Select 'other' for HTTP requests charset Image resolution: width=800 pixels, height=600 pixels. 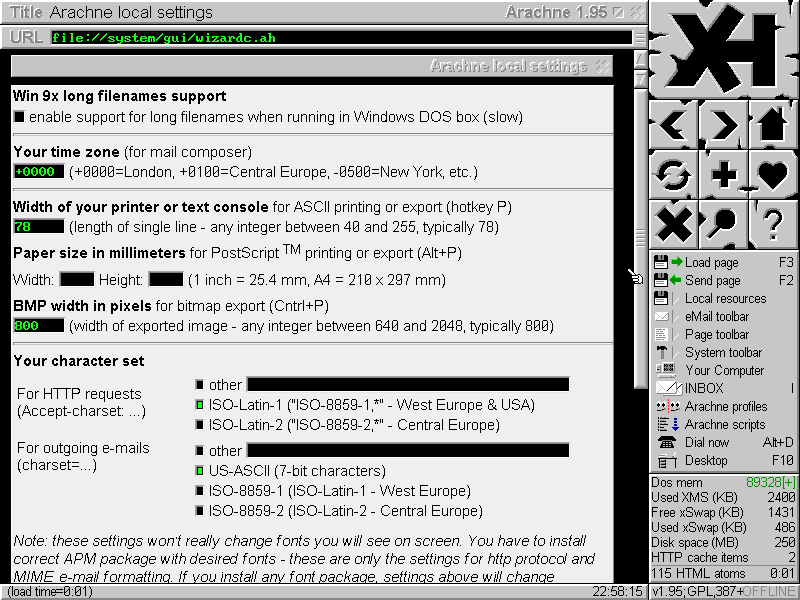199,385
